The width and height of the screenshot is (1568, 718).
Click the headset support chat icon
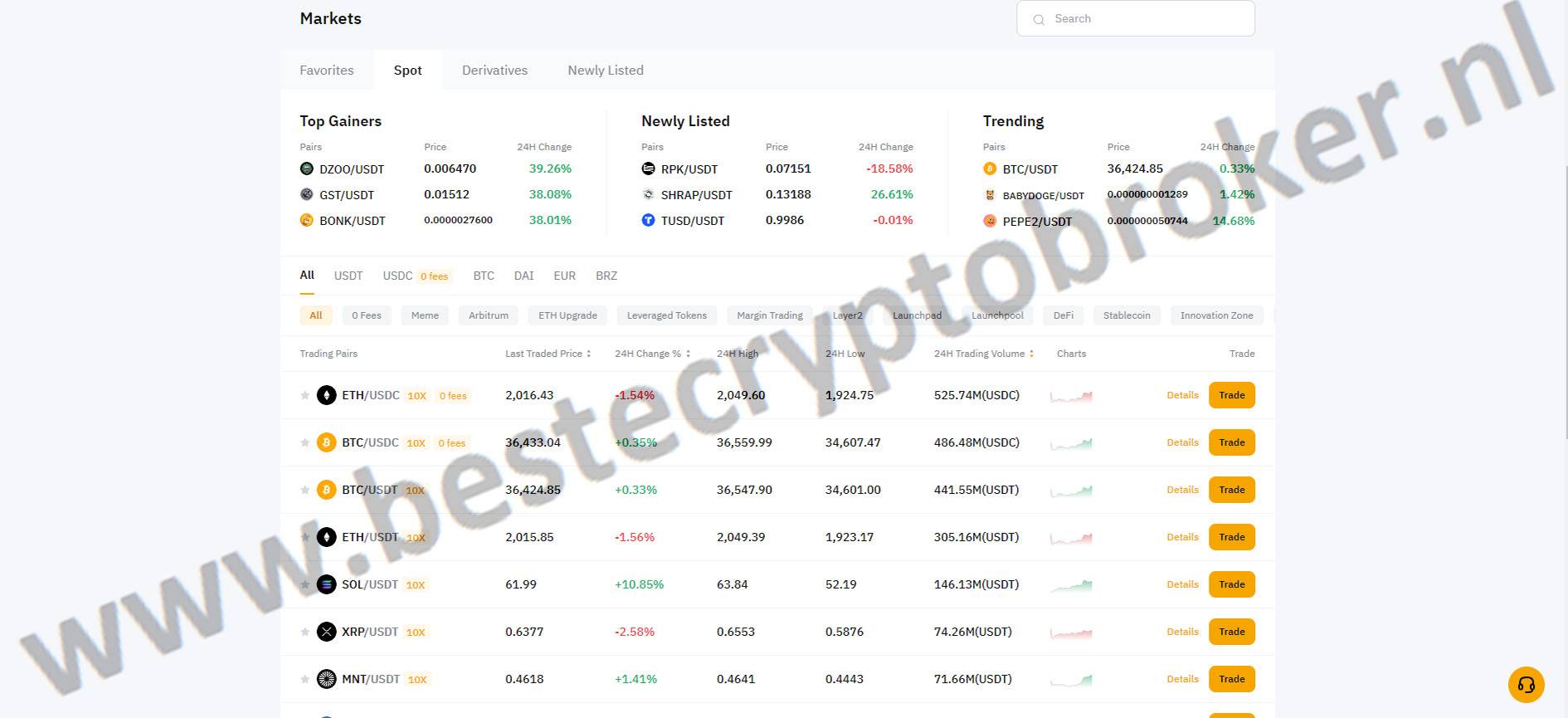click(x=1526, y=685)
